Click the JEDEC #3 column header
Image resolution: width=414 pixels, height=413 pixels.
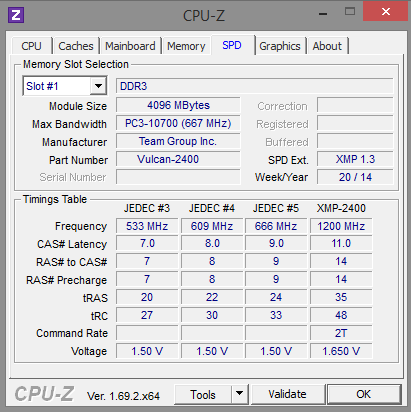coord(147,208)
